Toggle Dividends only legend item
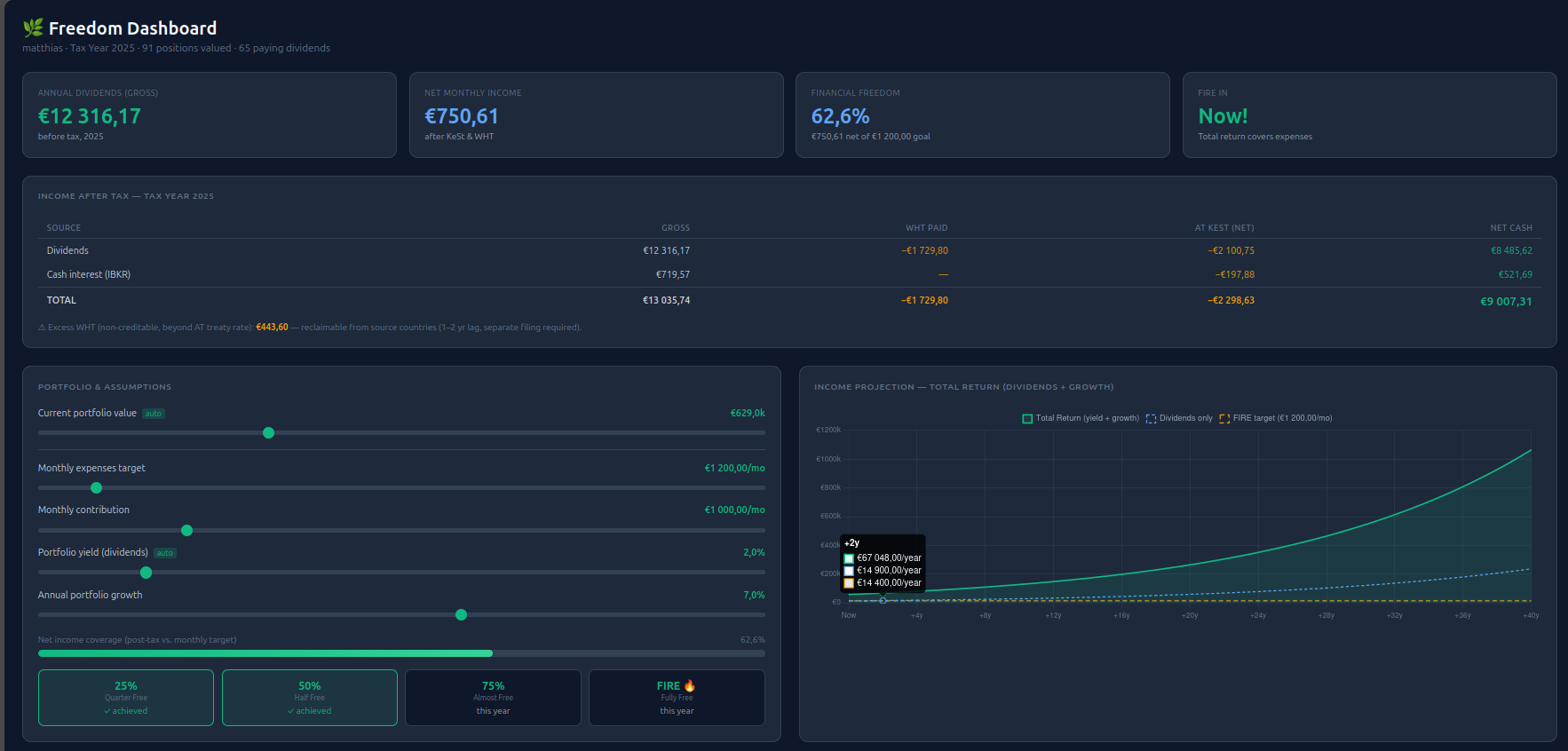 point(1179,418)
